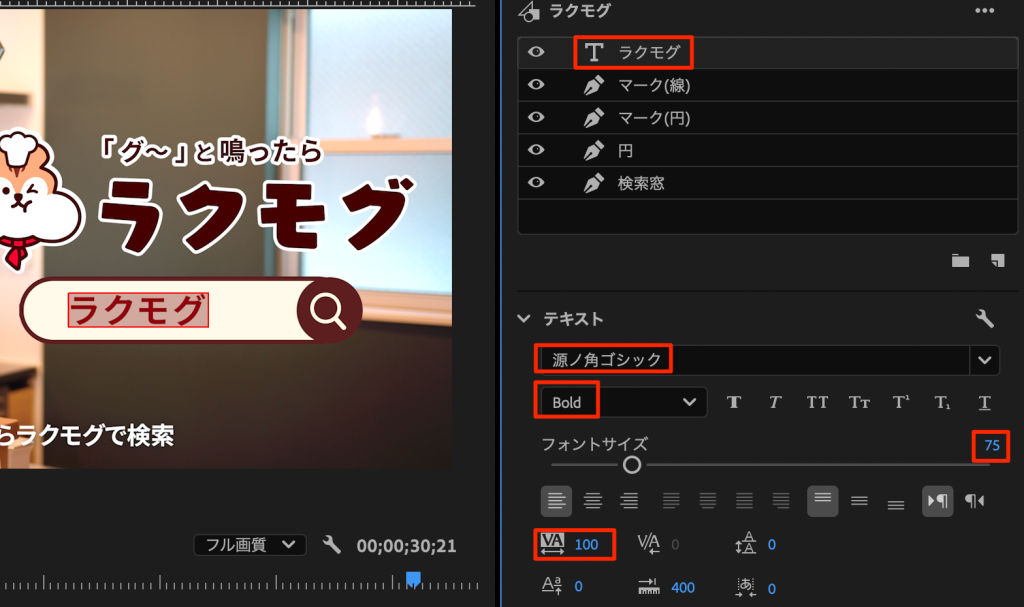Image resolution: width=1024 pixels, height=607 pixels.
Task: Hide the 検索窓 layer
Action: pyautogui.click(x=536, y=182)
